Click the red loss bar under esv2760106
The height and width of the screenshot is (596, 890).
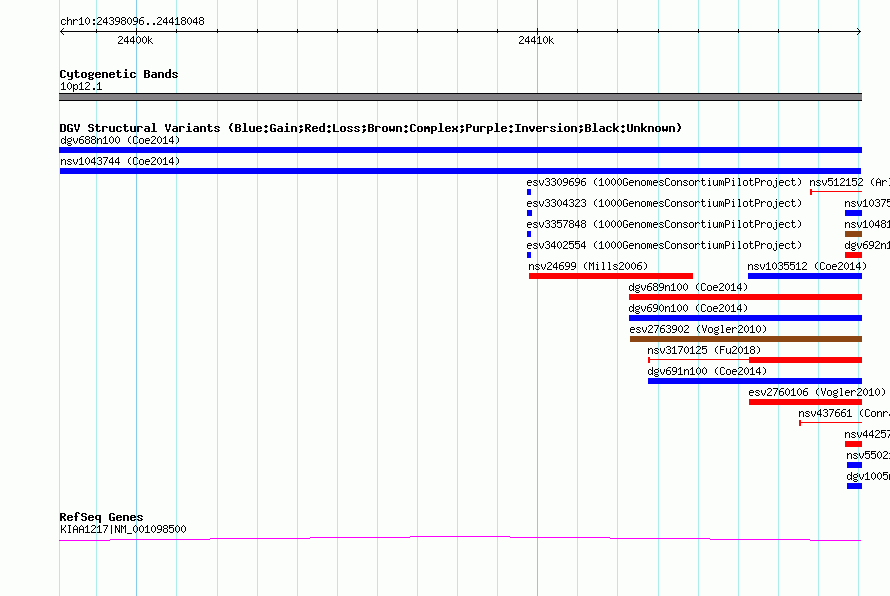tap(805, 402)
